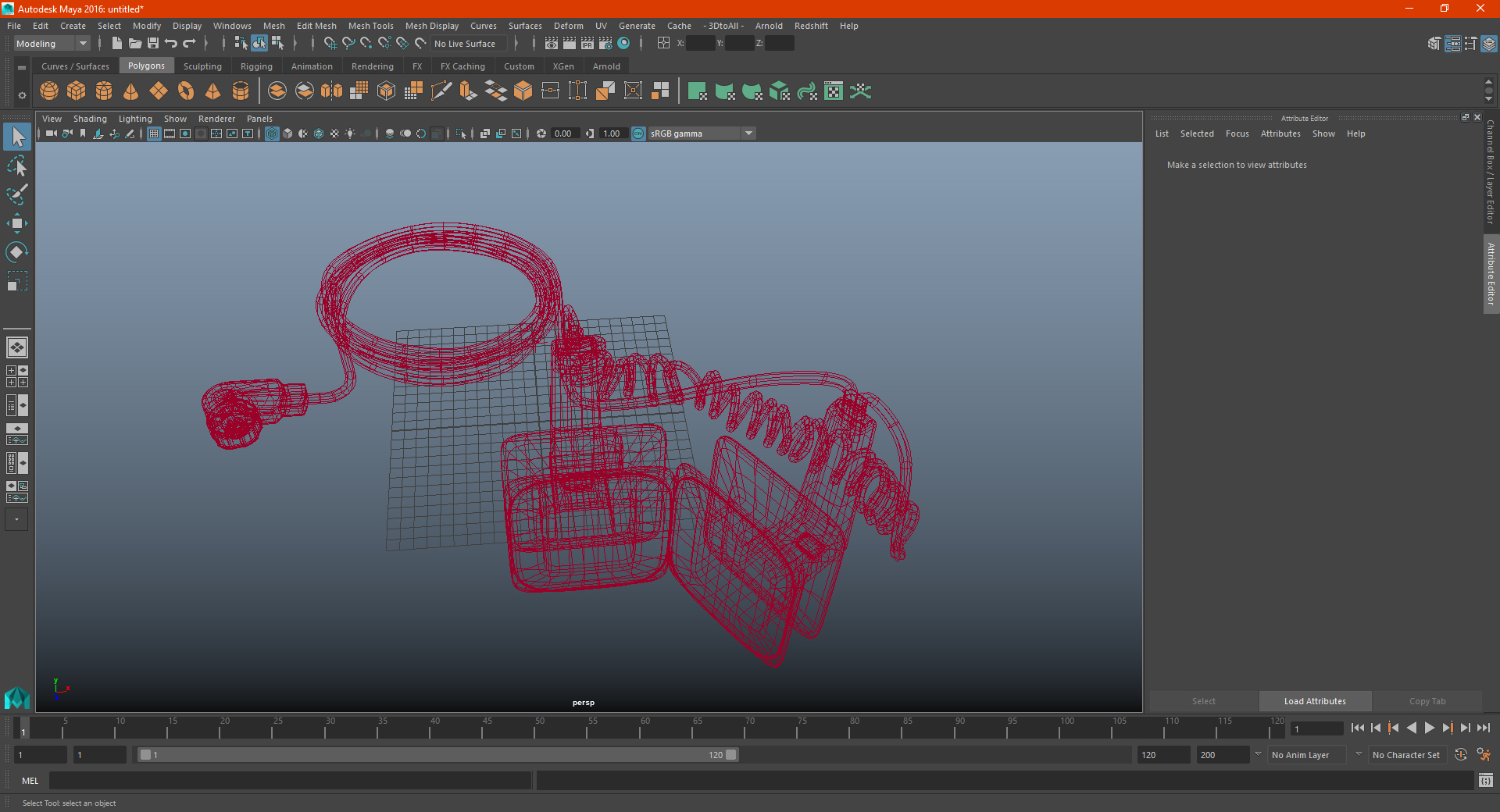Toggle the viewport grid display

[154, 134]
